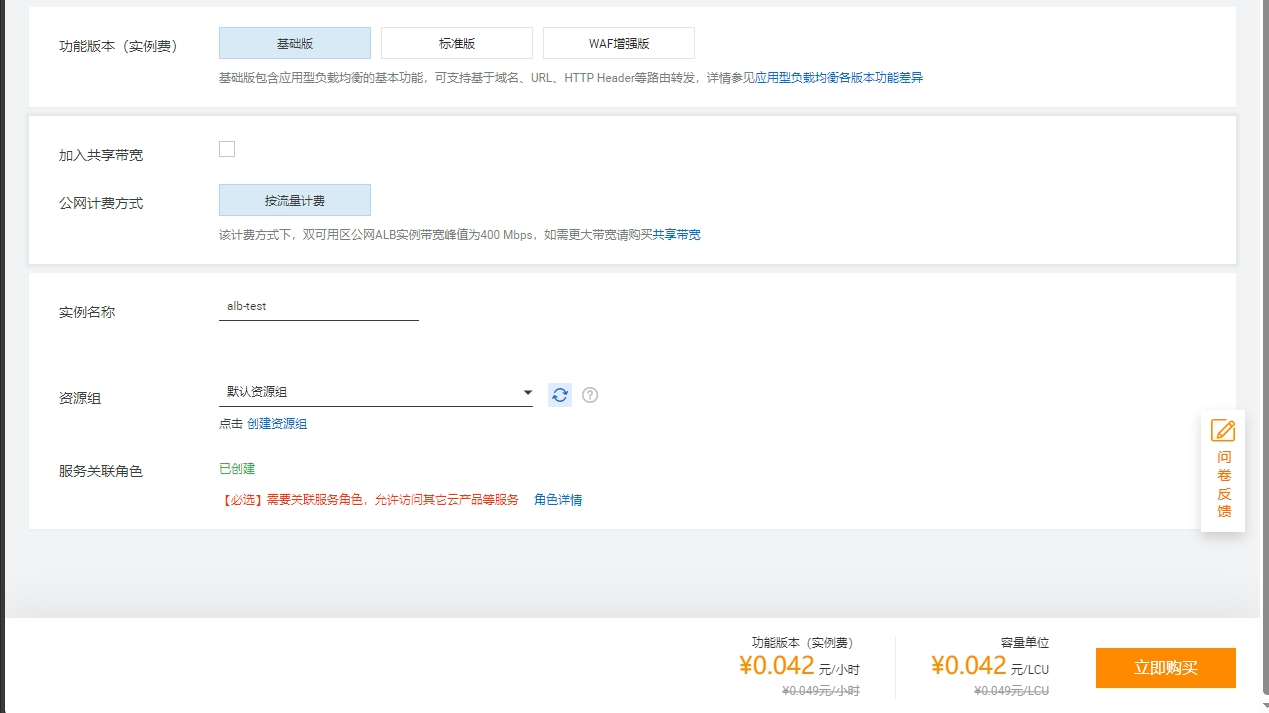Click the 已创建 service role status text
Image resolution: width=1269 pixels, height=713 pixels.
(x=237, y=467)
